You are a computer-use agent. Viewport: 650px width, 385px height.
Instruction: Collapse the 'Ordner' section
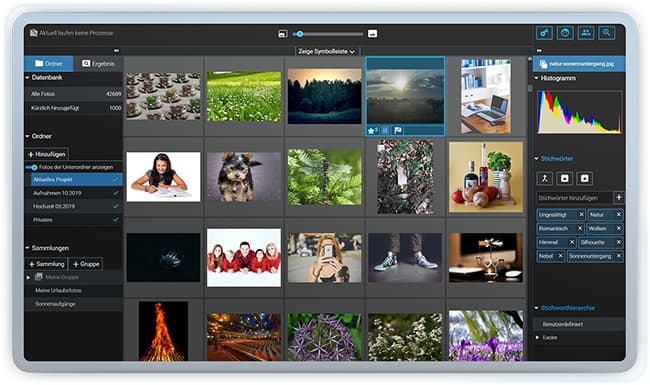click(27, 136)
